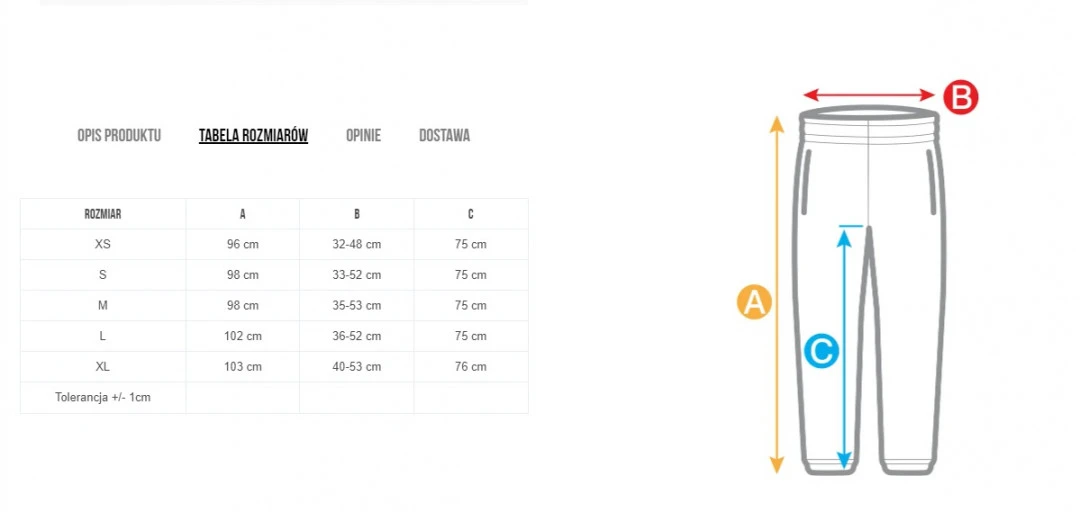This screenshot has width=1080, height=512.
Task: Click the orange A marker icon
Action: point(754,301)
